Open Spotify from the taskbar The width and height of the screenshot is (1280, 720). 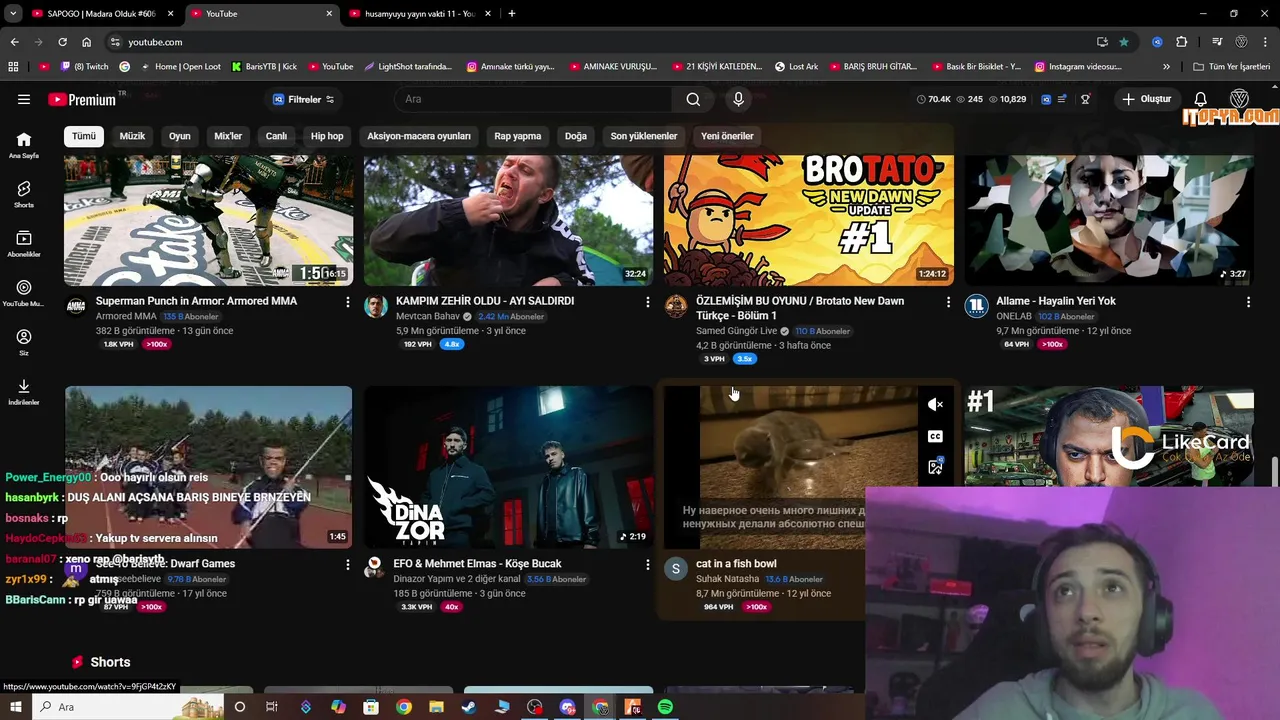(x=665, y=707)
